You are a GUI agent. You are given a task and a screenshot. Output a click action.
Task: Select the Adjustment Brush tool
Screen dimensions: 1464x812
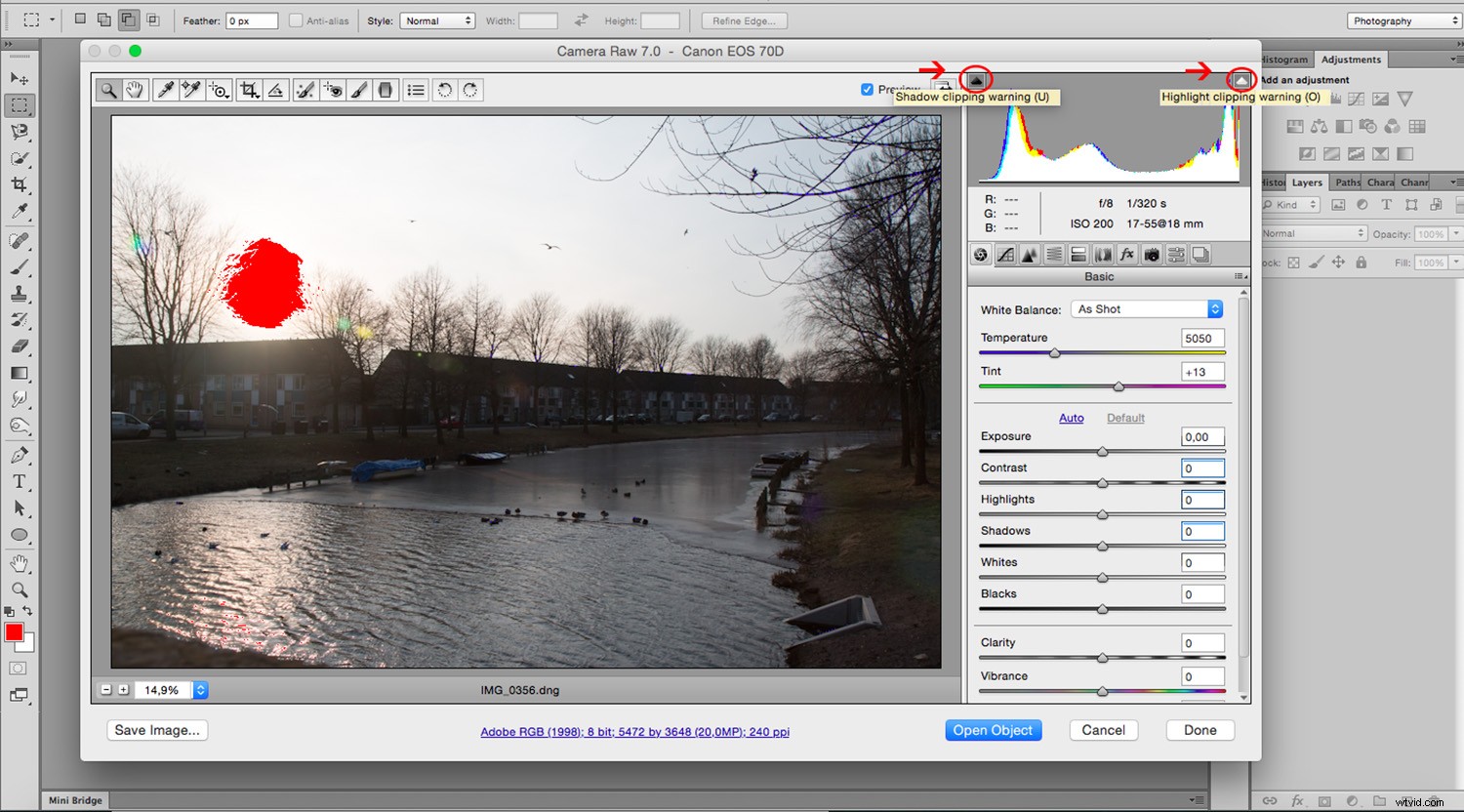[358, 90]
